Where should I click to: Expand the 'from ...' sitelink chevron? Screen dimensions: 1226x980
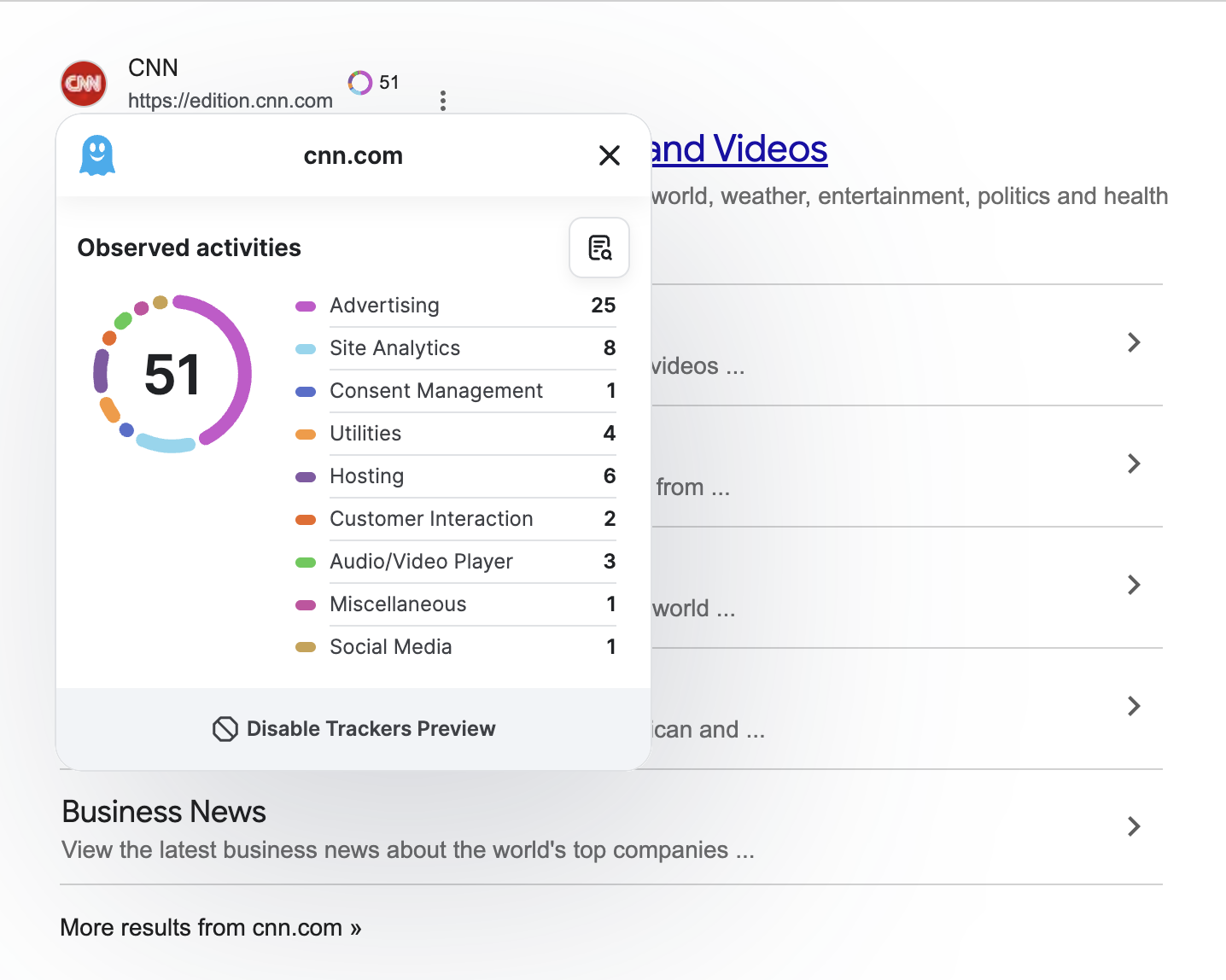click(x=1134, y=464)
